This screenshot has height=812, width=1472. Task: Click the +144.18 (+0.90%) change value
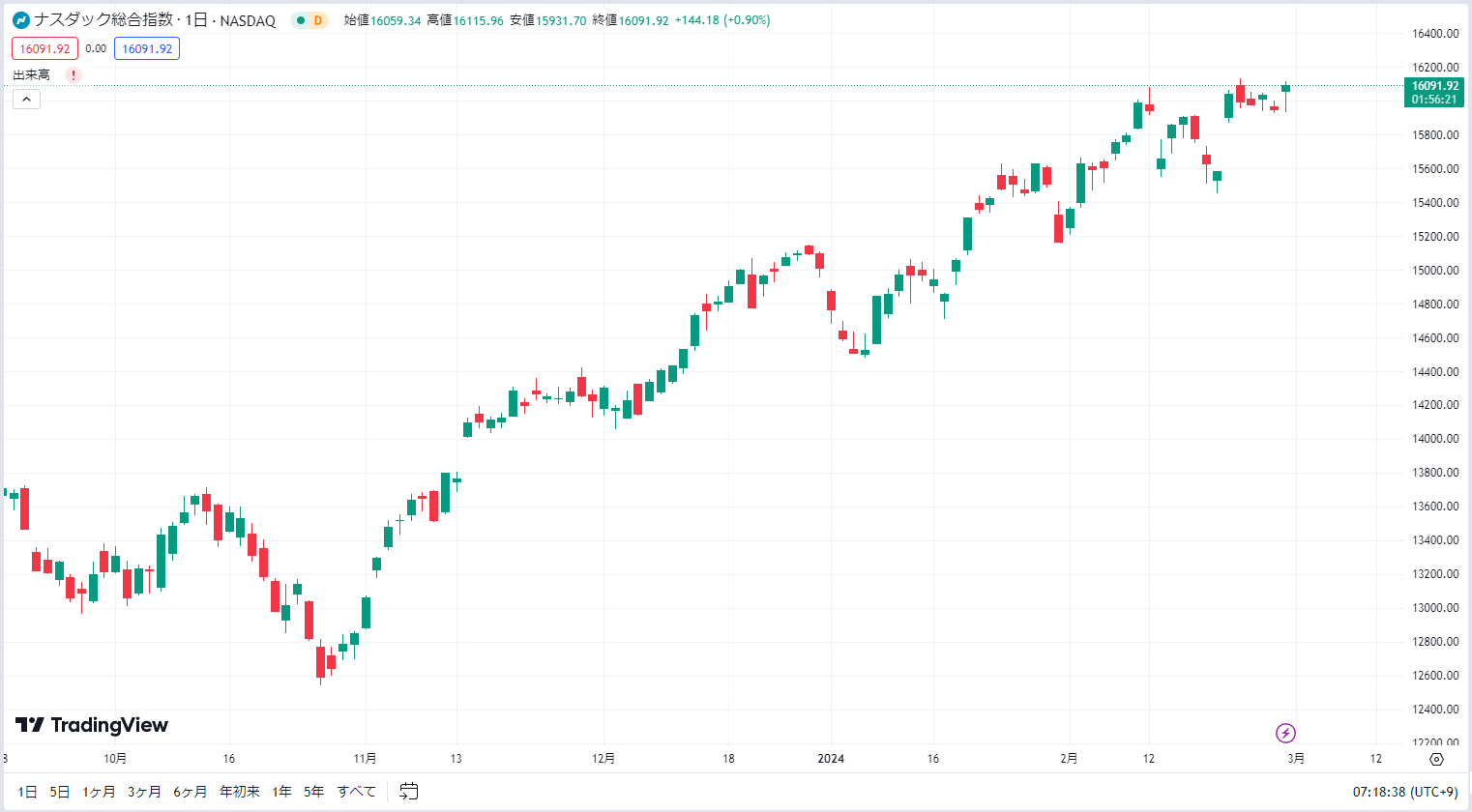tap(722, 20)
